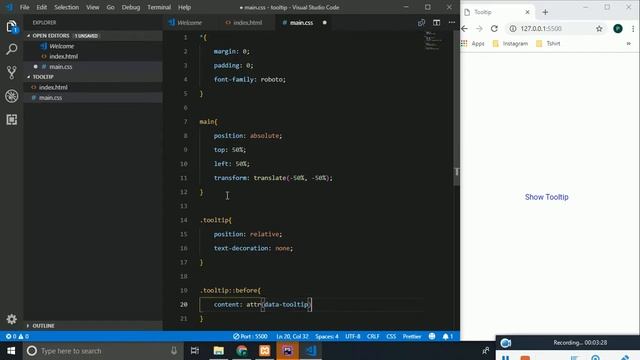This screenshot has height=360, width=640.
Task: Click the Show Tooltip link in browser
Action: [x=547, y=197]
